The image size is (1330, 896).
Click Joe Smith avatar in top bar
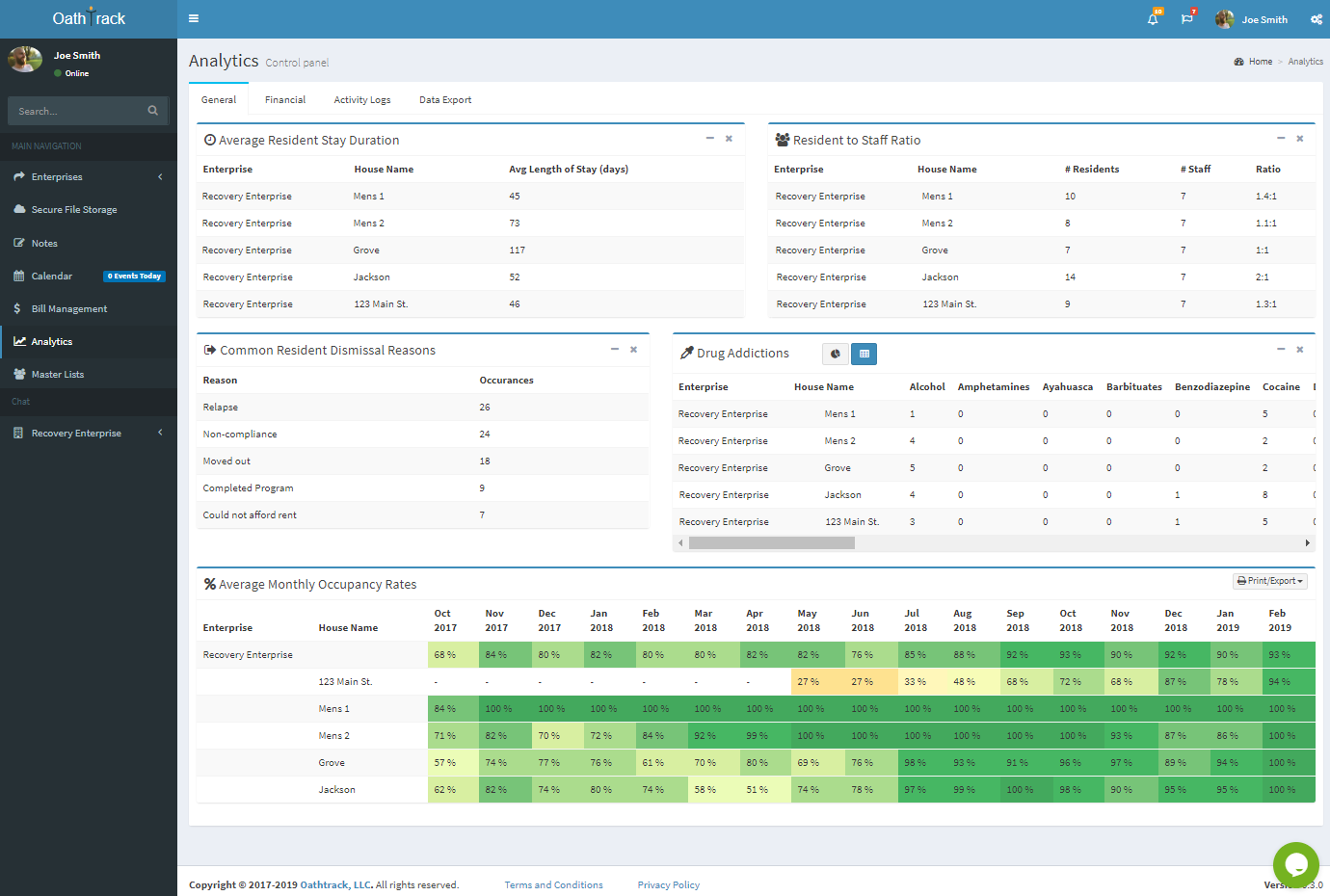1225,19
